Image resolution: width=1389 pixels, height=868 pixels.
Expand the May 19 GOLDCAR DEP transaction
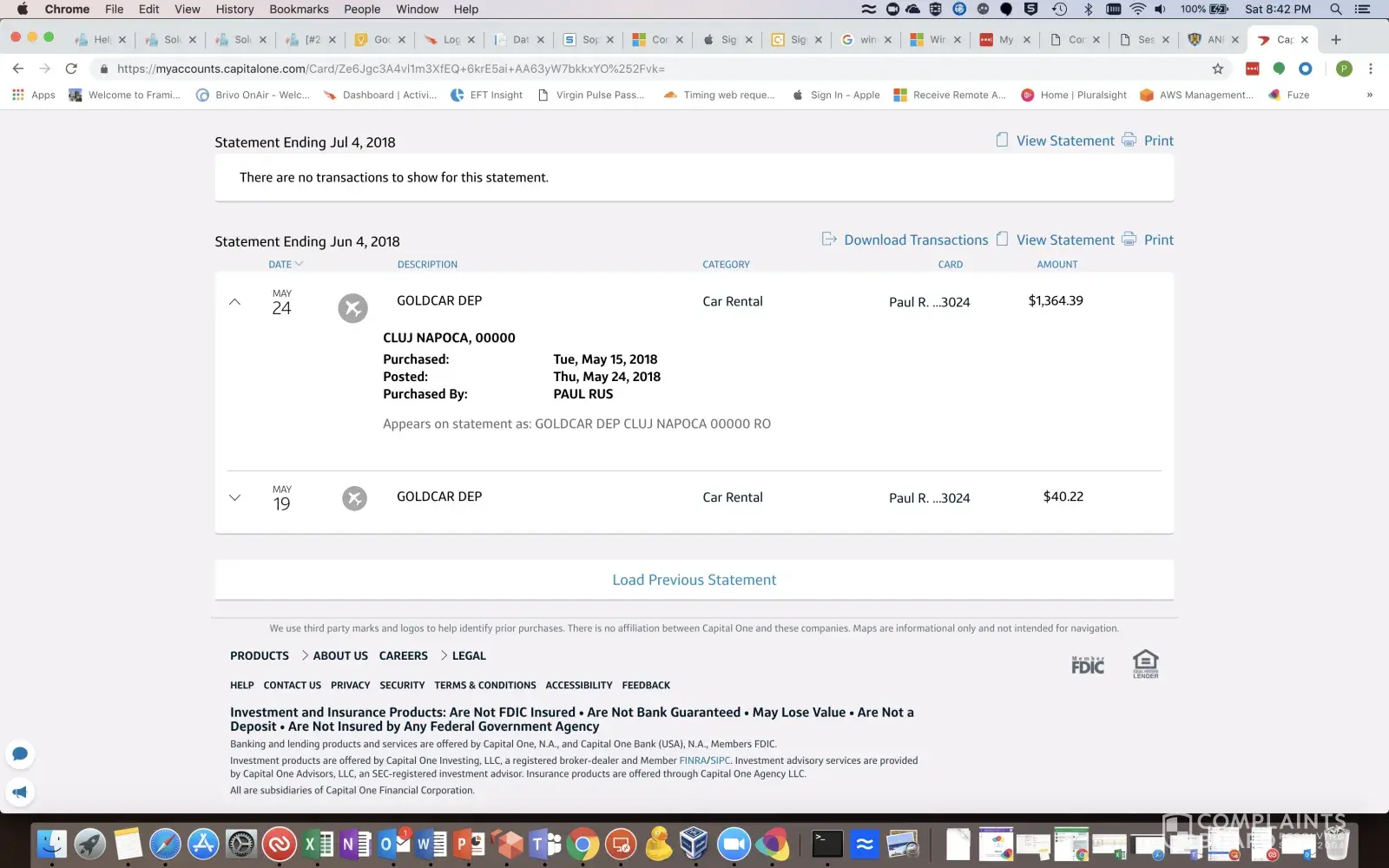coord(234,497)
